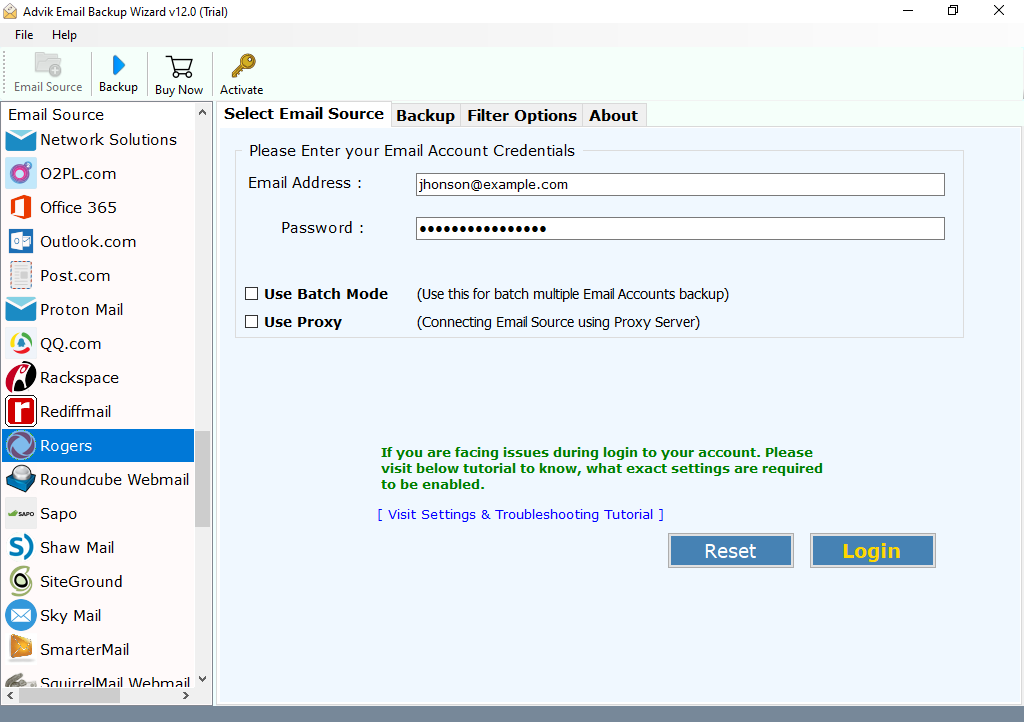Click the Rogers swirl icon

pyautogui.click(x=21, y=445)
